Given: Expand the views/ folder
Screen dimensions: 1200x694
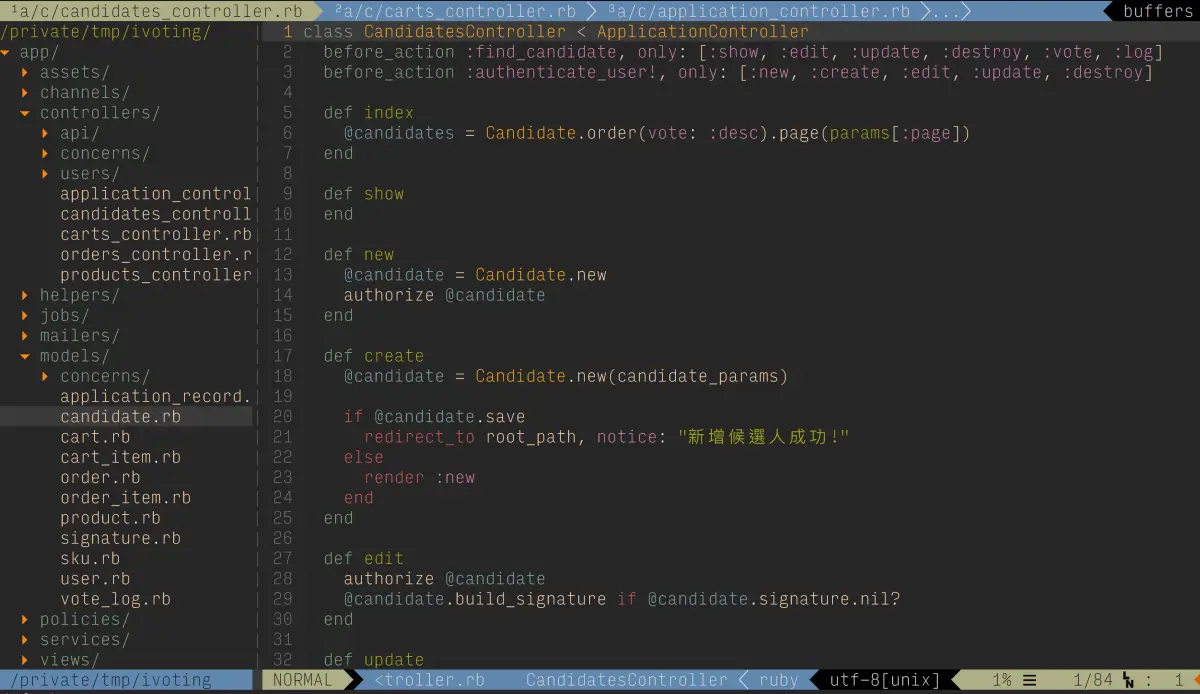Looking at the screenshot, I should pos(69,659).
